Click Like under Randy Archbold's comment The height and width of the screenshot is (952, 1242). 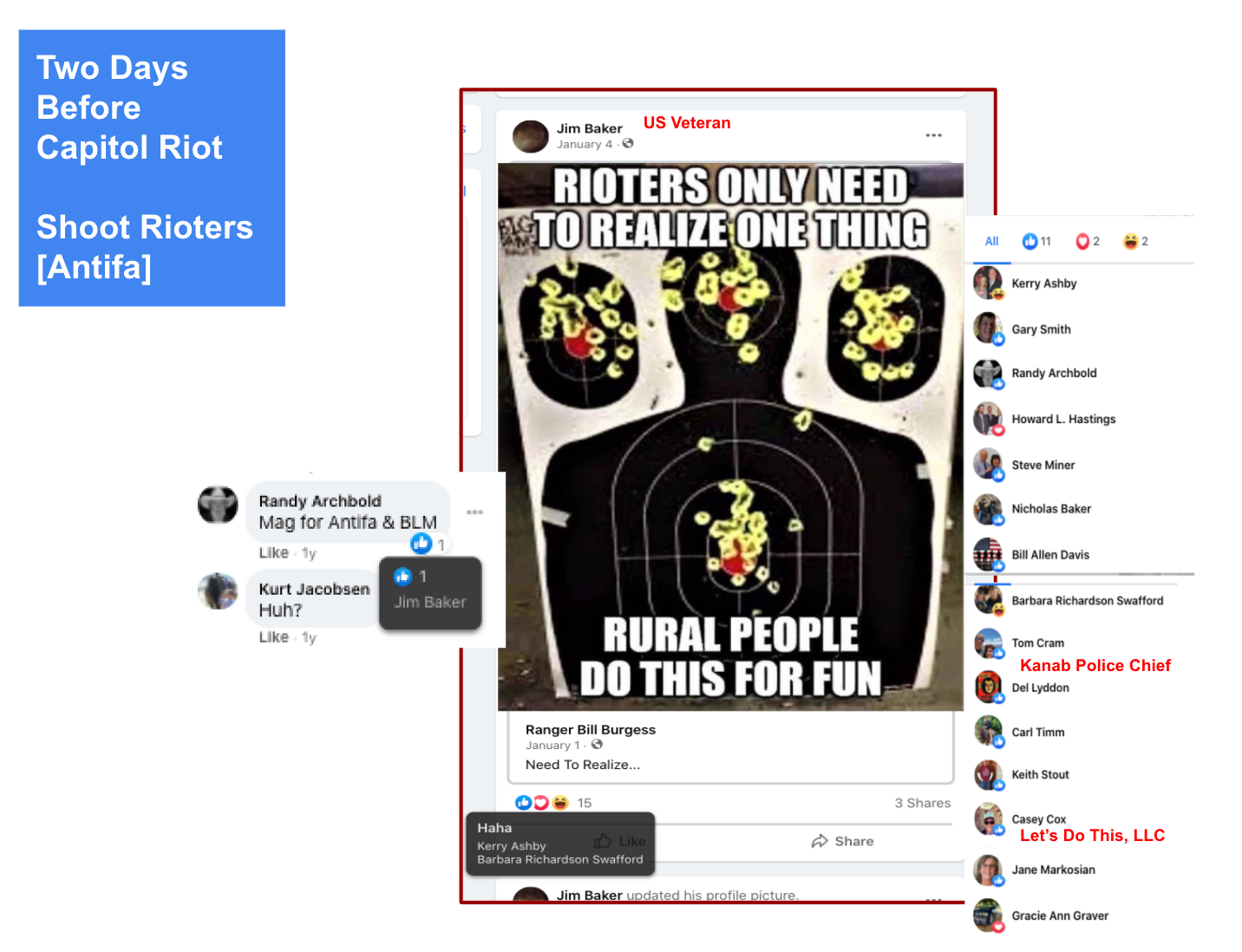(x=273, y=553)
